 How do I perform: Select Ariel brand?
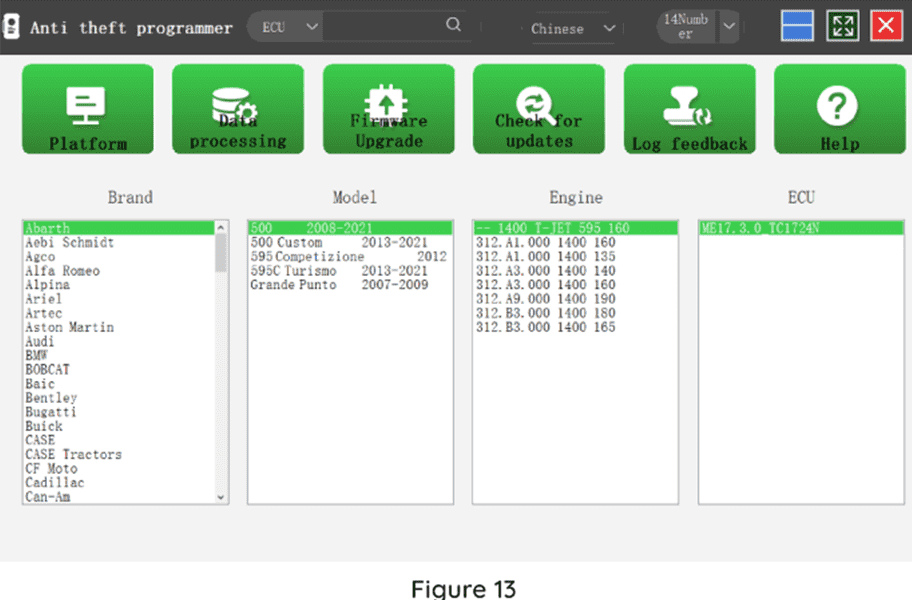[119, 299]
